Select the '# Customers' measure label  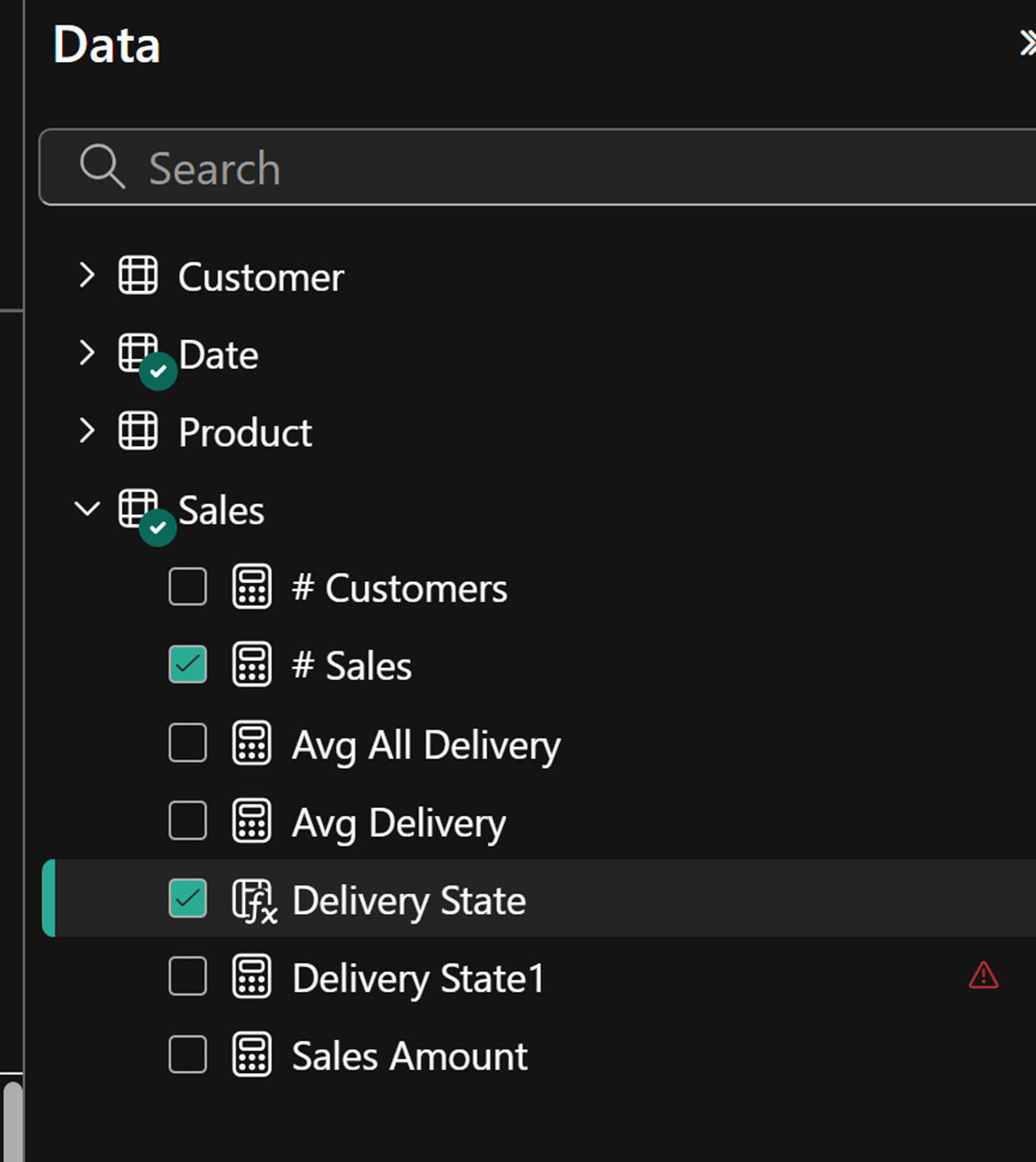(400, 588)
